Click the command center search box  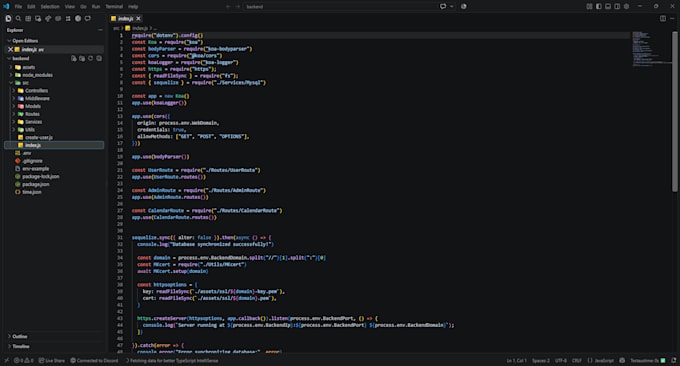pyautogui.click(x=340, y=7)
